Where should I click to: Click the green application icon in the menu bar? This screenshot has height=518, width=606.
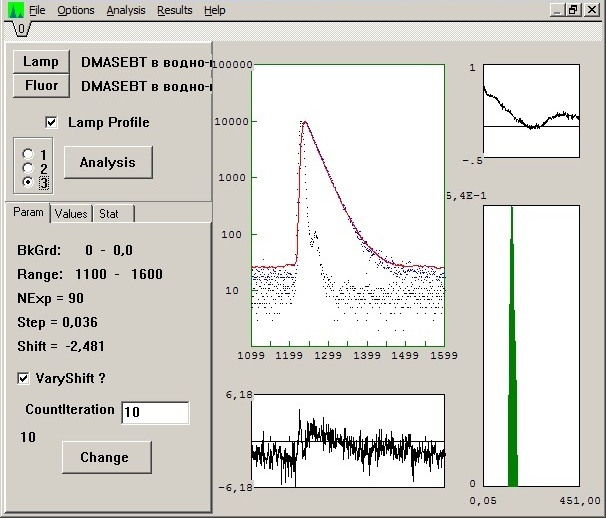(15, 10)
